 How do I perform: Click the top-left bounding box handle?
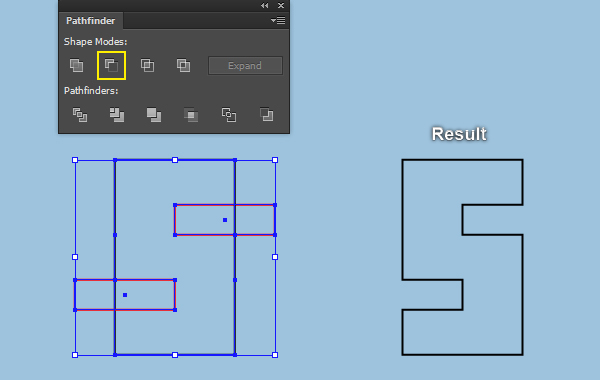point(75,160)
